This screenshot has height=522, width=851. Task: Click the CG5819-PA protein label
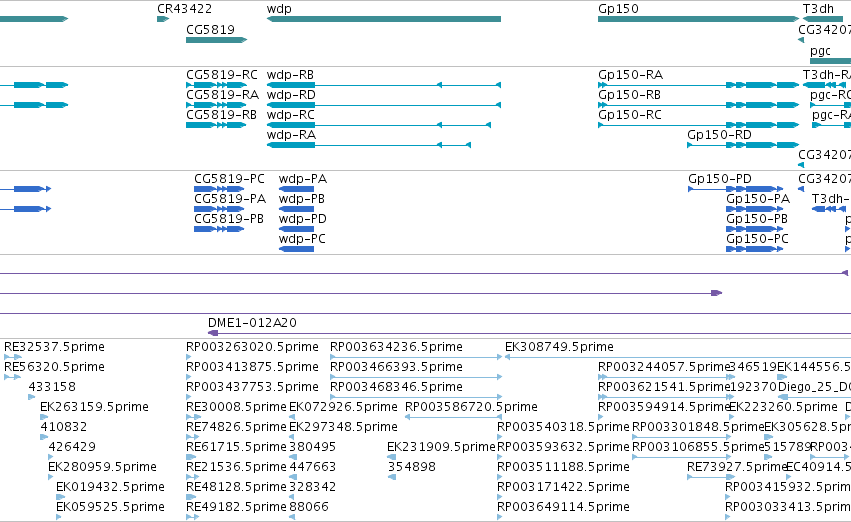pyautogui.click(x=230, y=199)
